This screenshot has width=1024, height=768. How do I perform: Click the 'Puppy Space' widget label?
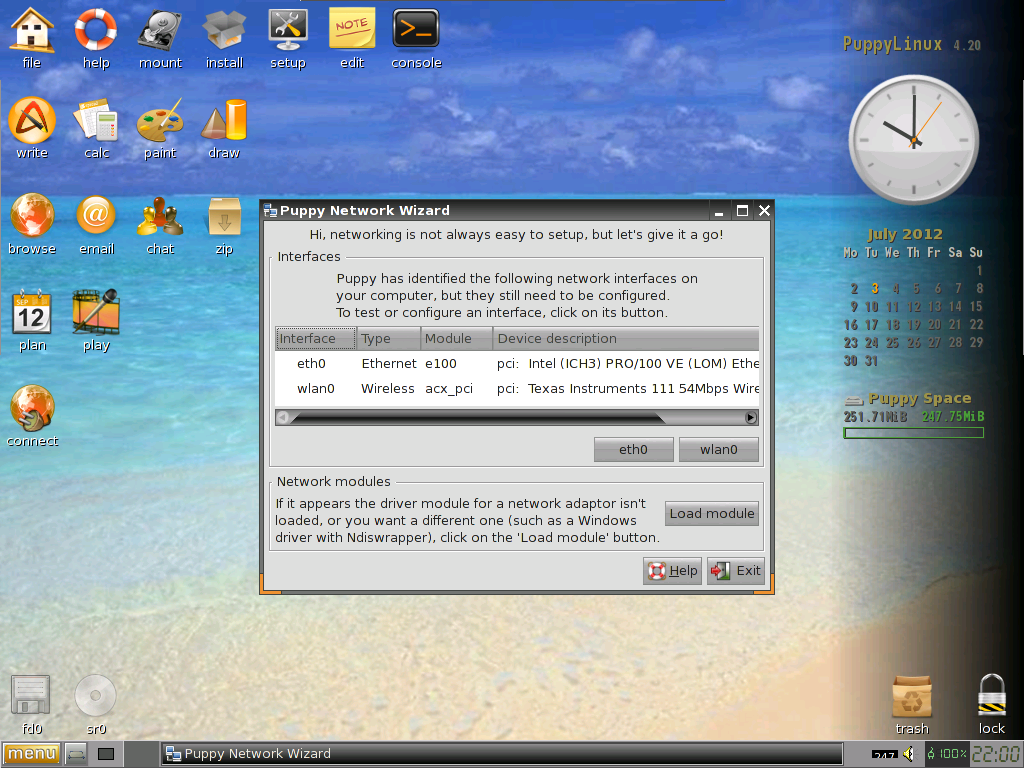pos(920,398)
